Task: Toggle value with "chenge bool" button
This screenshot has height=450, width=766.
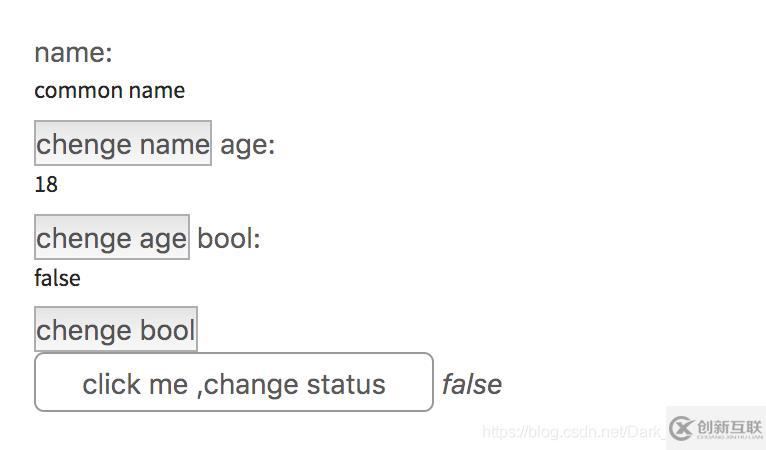Action: (116, 329)
